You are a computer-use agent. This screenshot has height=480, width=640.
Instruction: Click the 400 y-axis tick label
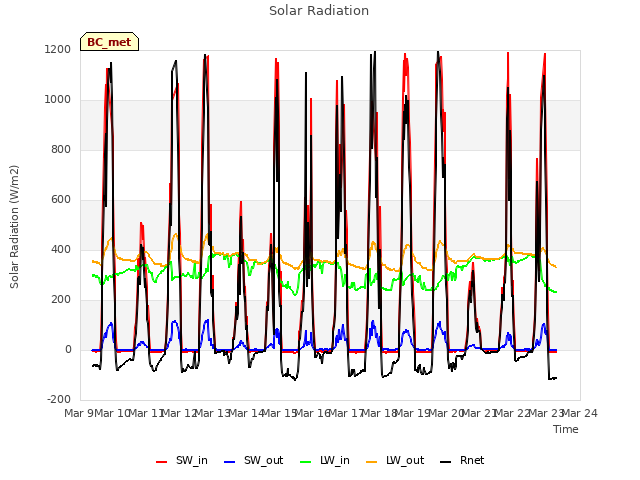tap(61, 249)
